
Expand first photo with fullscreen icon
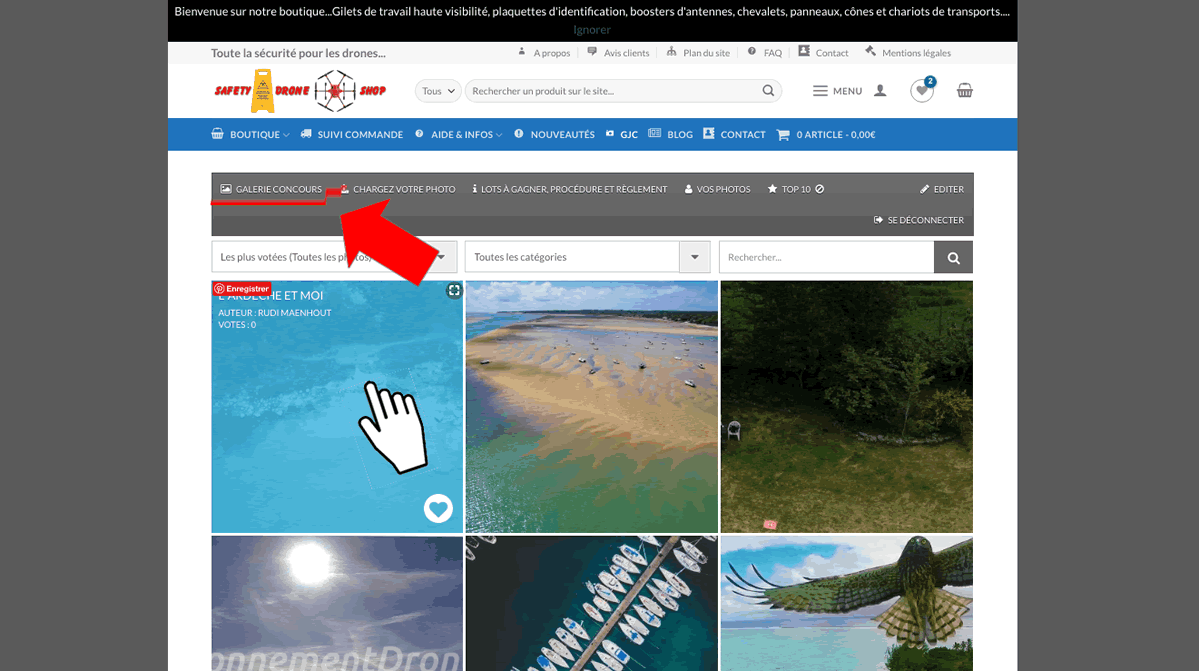coord(454,291)
